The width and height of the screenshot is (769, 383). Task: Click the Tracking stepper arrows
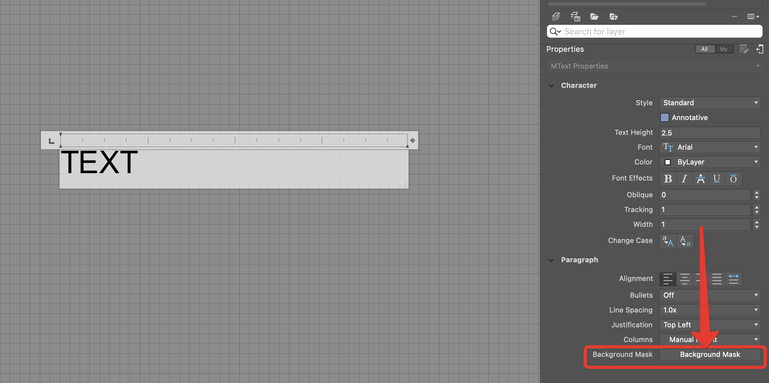tap(756, 209)
